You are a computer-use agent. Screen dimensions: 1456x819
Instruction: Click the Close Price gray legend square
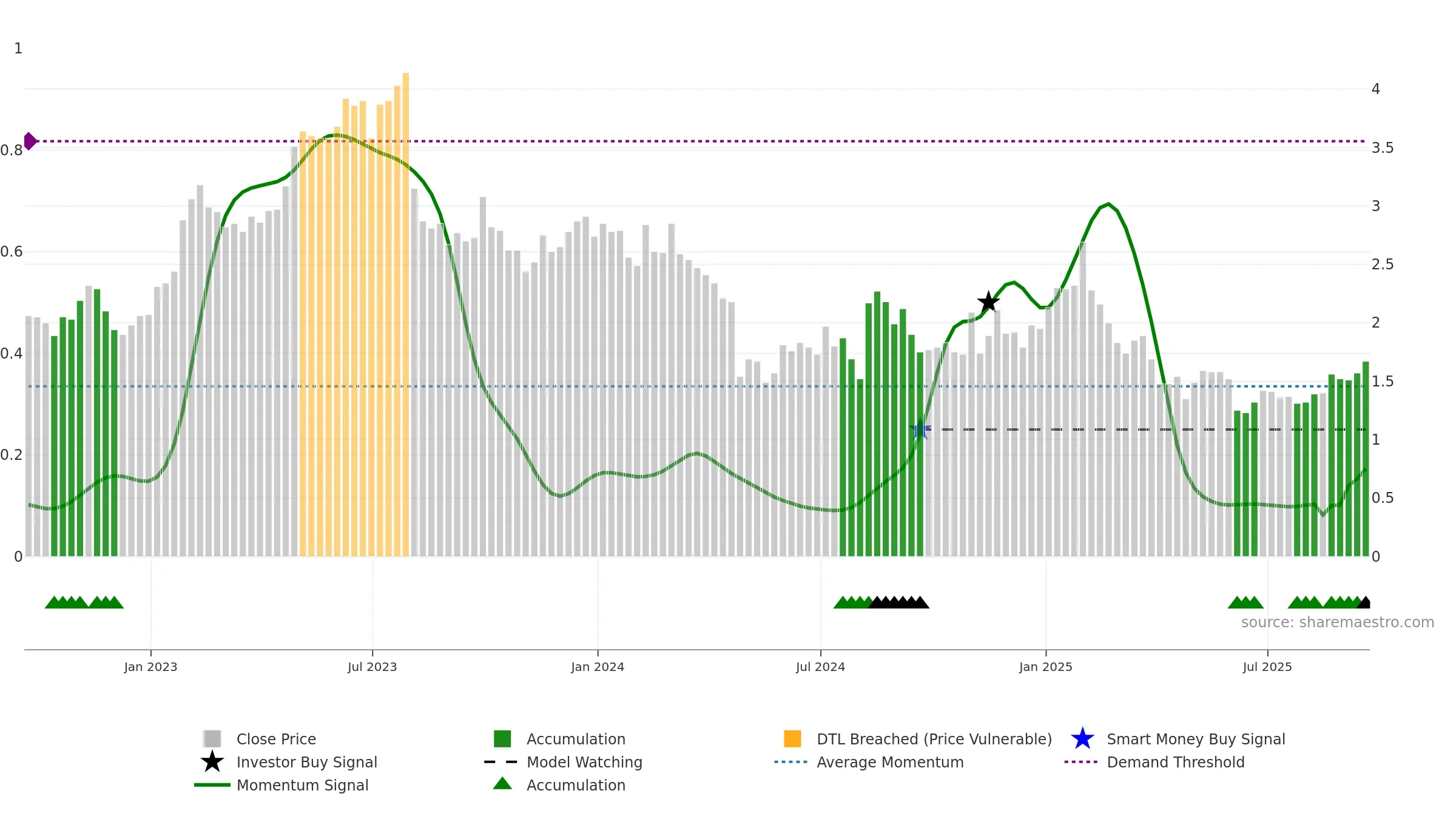[x=212, y=739]
